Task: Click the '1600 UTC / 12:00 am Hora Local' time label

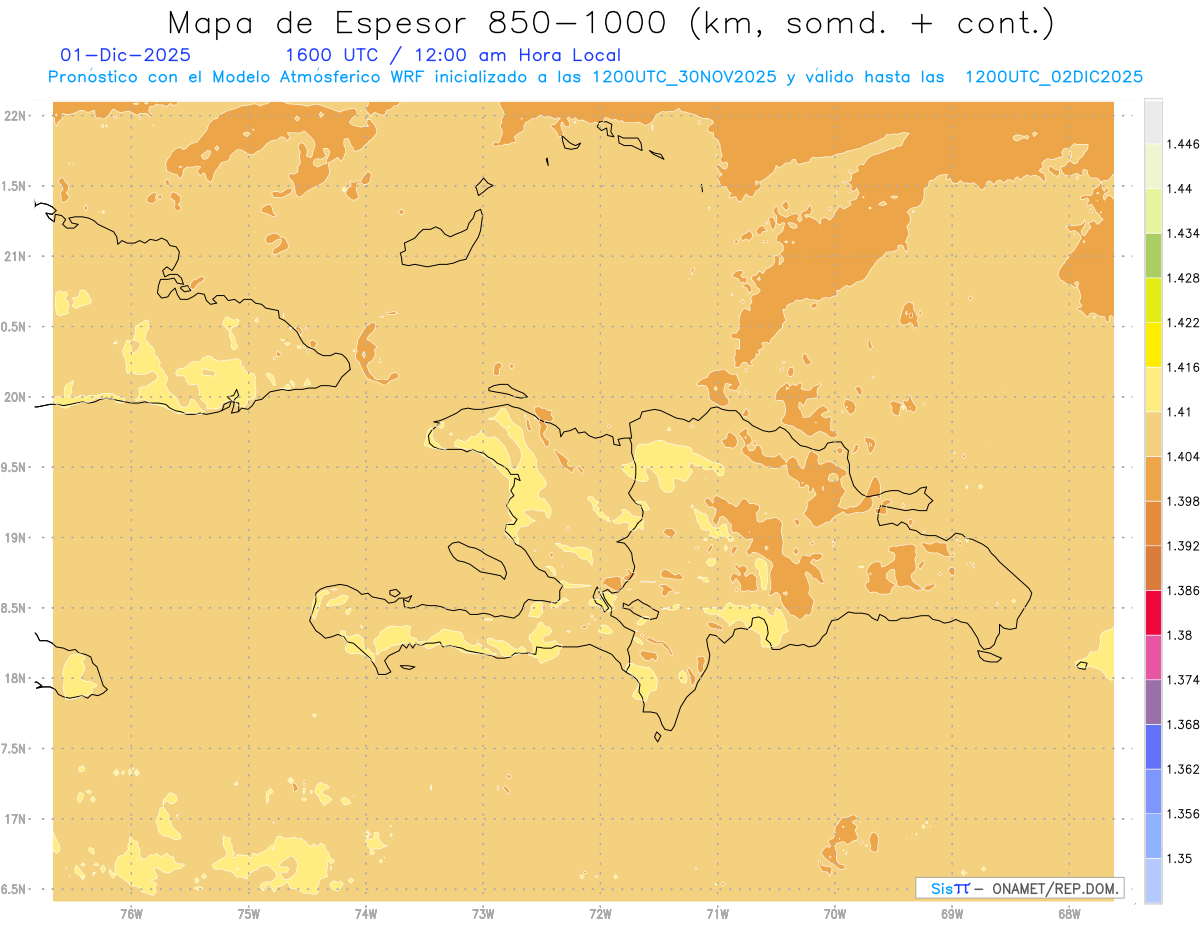Action: (x=453, y=55)
